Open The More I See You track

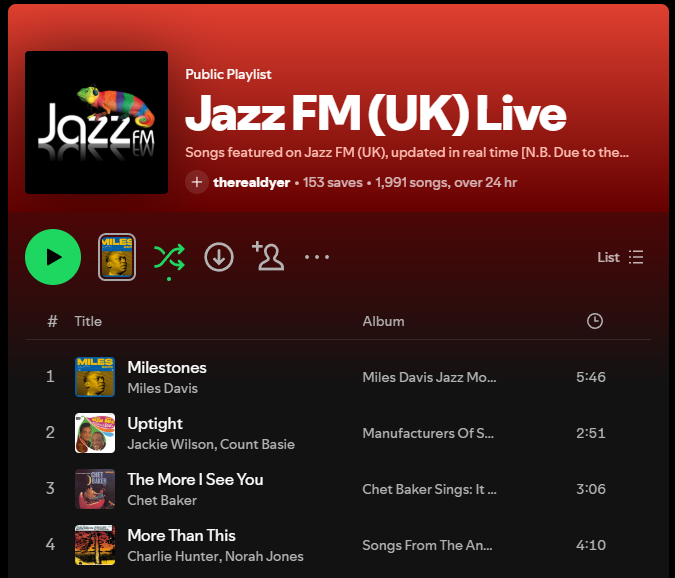pos(195,479)
